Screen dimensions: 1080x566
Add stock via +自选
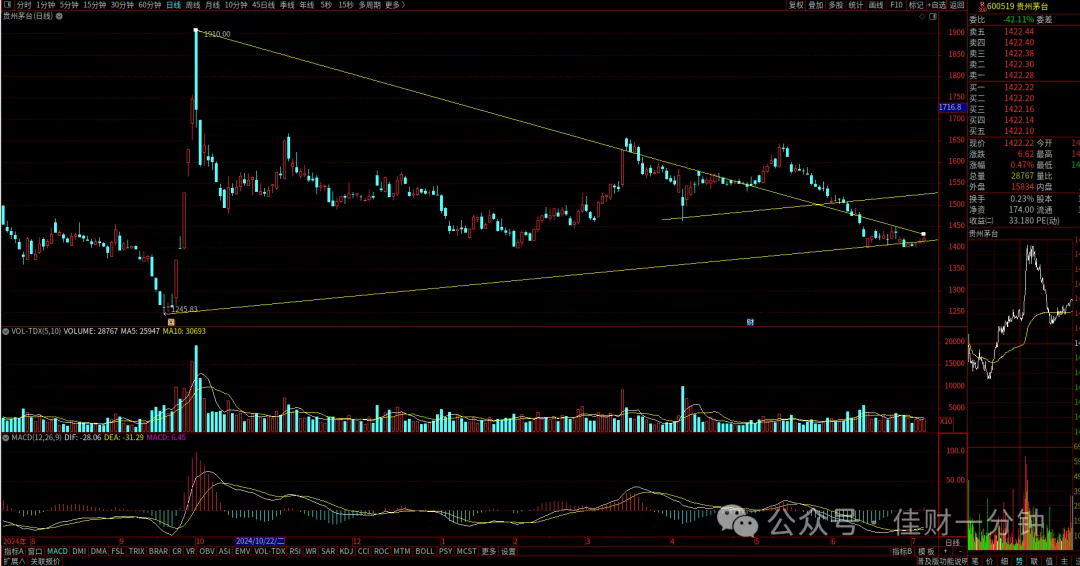click(x=937, y=5)
